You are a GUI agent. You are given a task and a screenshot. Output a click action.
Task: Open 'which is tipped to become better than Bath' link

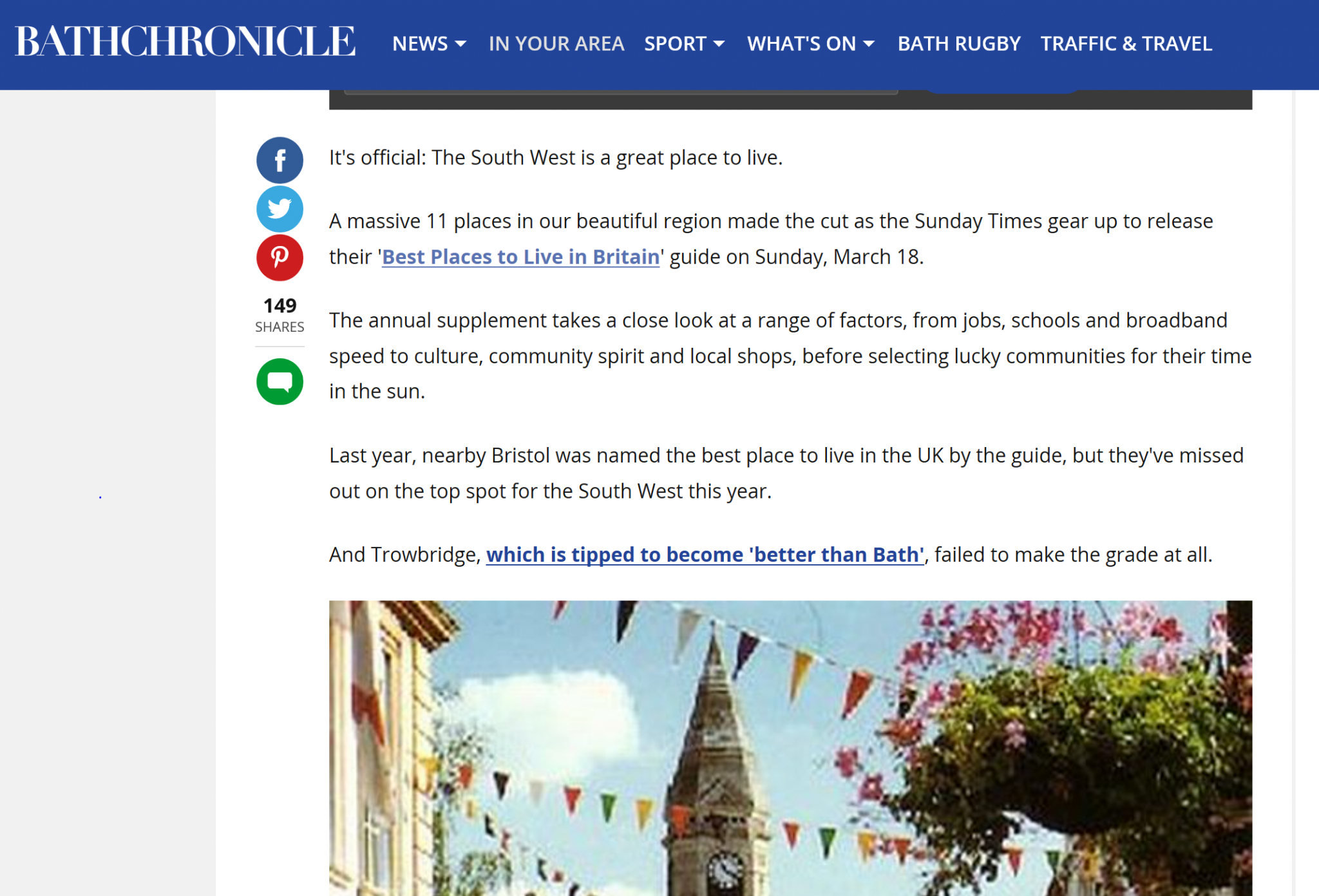(x=705, y=555)
